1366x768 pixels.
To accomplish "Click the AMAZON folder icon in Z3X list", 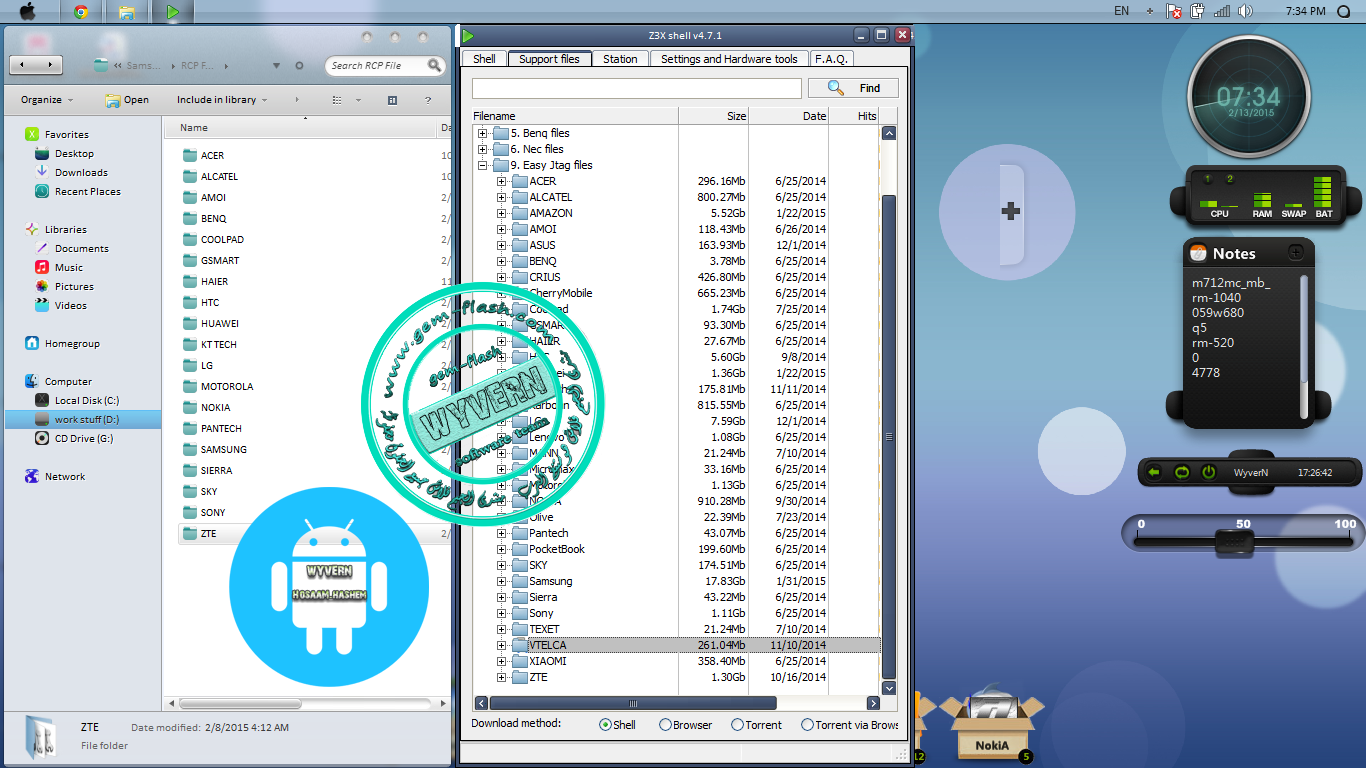I will pyautogui.click(x=519, y=213).
